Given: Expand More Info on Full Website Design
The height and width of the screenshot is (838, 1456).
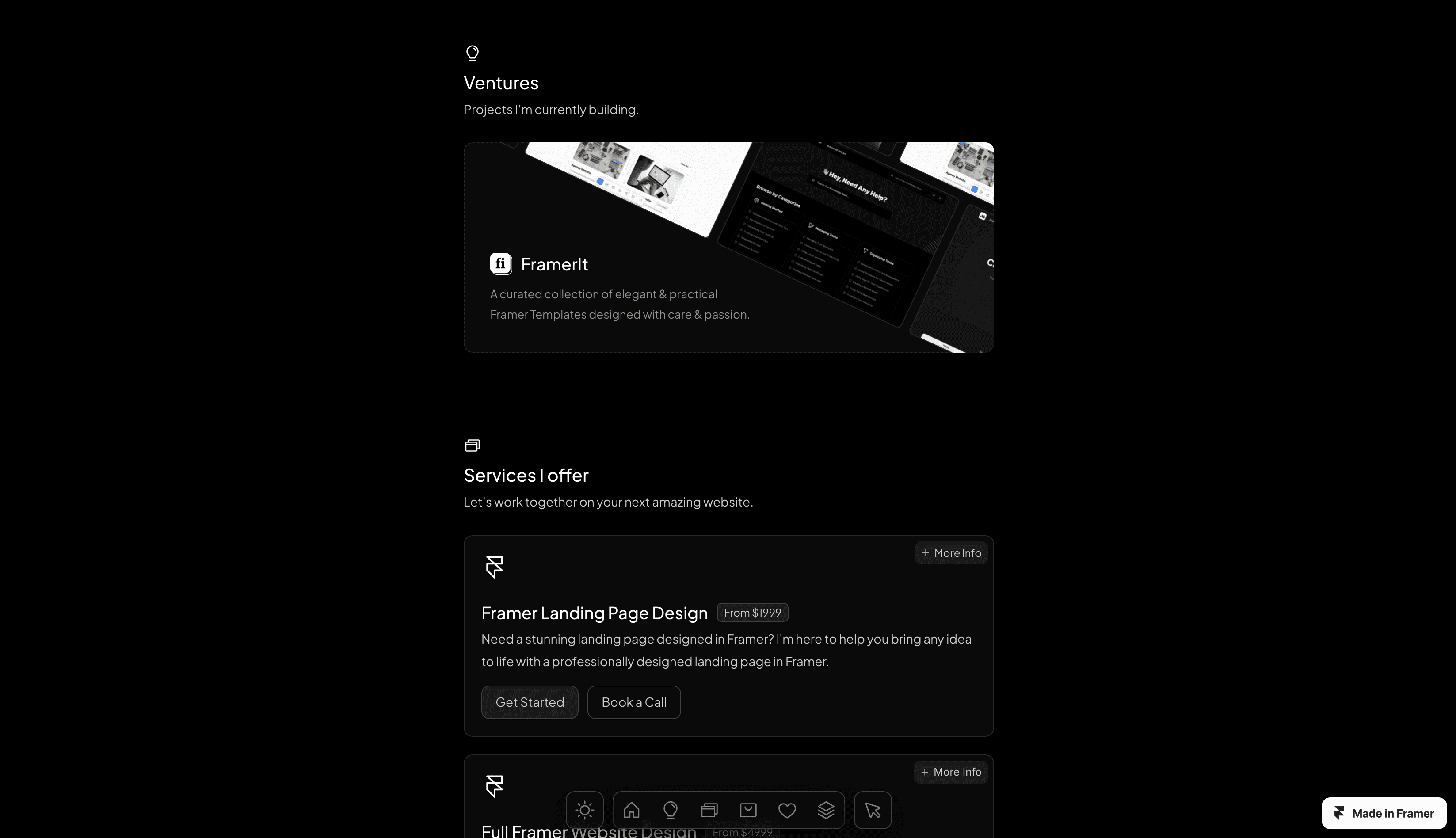Looking at the screenshot, I should (951, 772).
